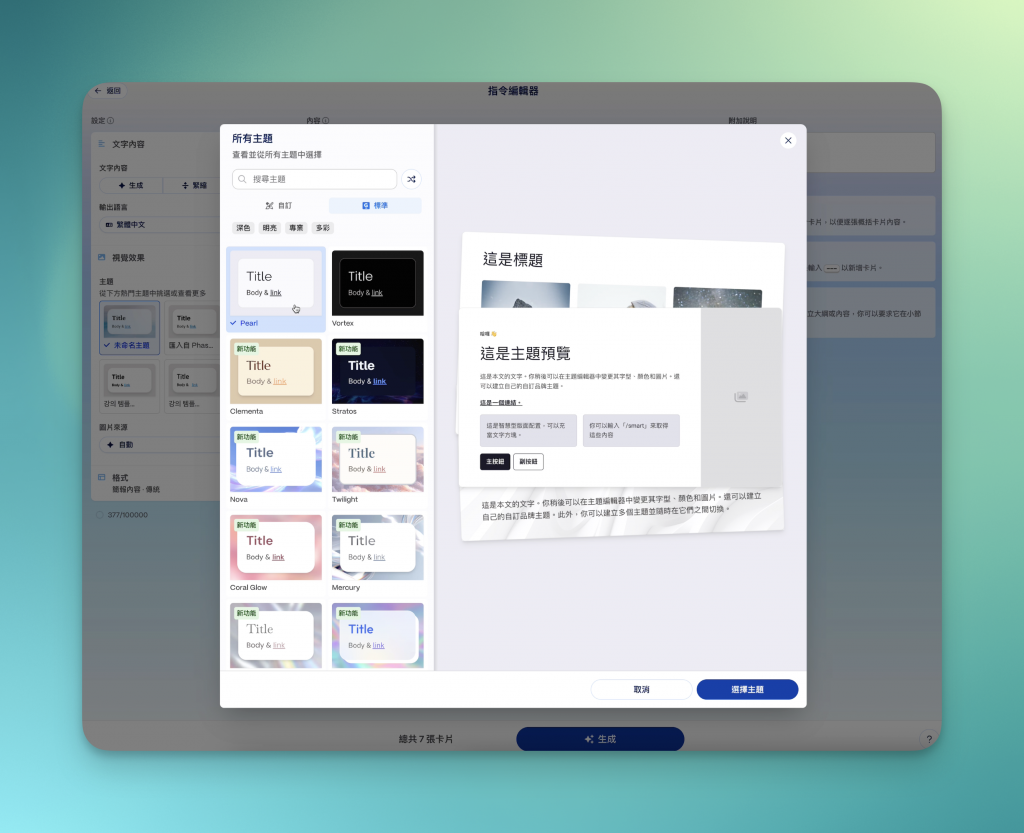Click the 377/100000 character count

(127, 515)
